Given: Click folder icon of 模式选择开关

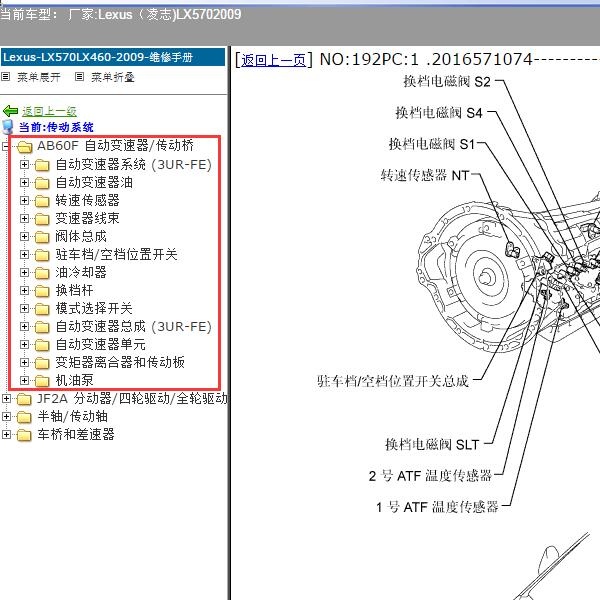Looking at the screenshot, I should click(x=42, y=309).
